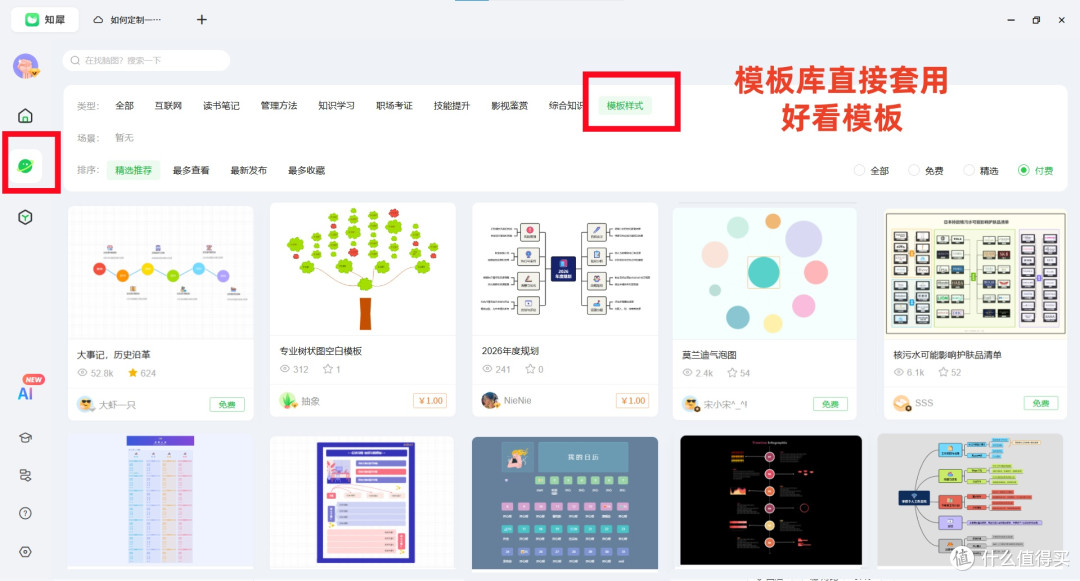
Task: Open the 大事记 timeline template thumbnail
Action: tap(160, 273)
